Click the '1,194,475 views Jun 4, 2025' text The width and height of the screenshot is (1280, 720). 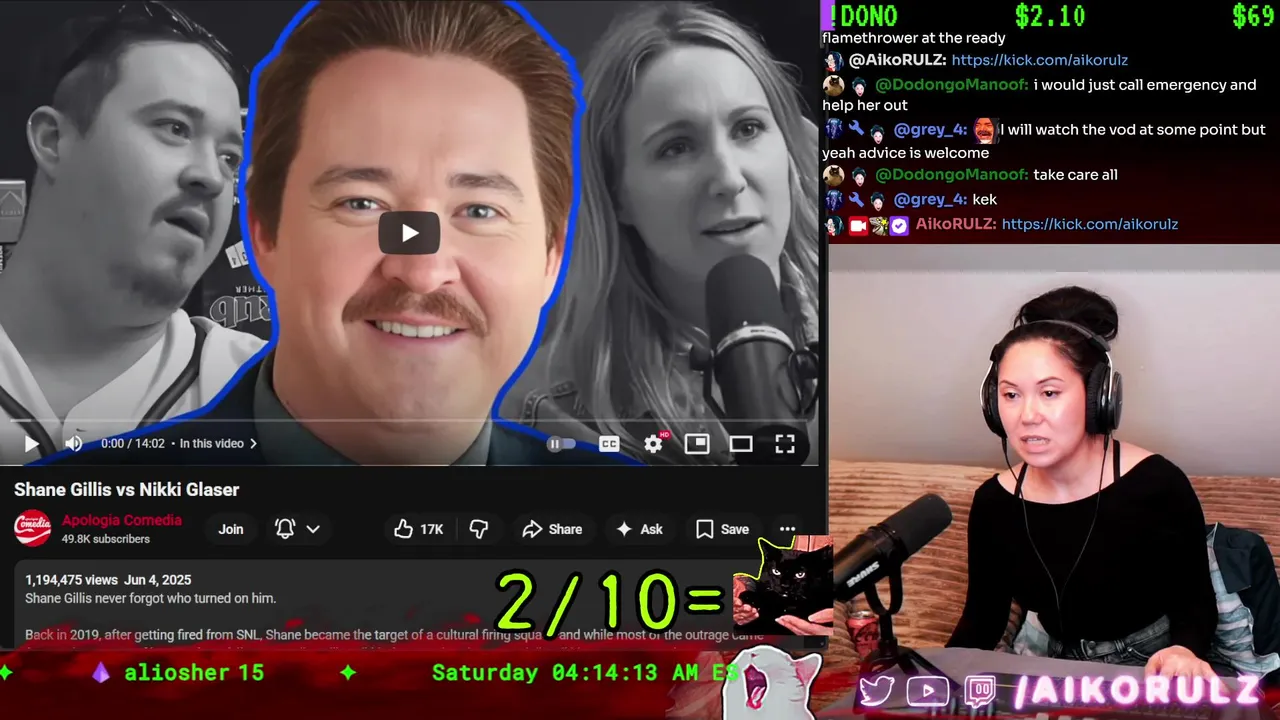pyautogui.click(x=108, y=580)
